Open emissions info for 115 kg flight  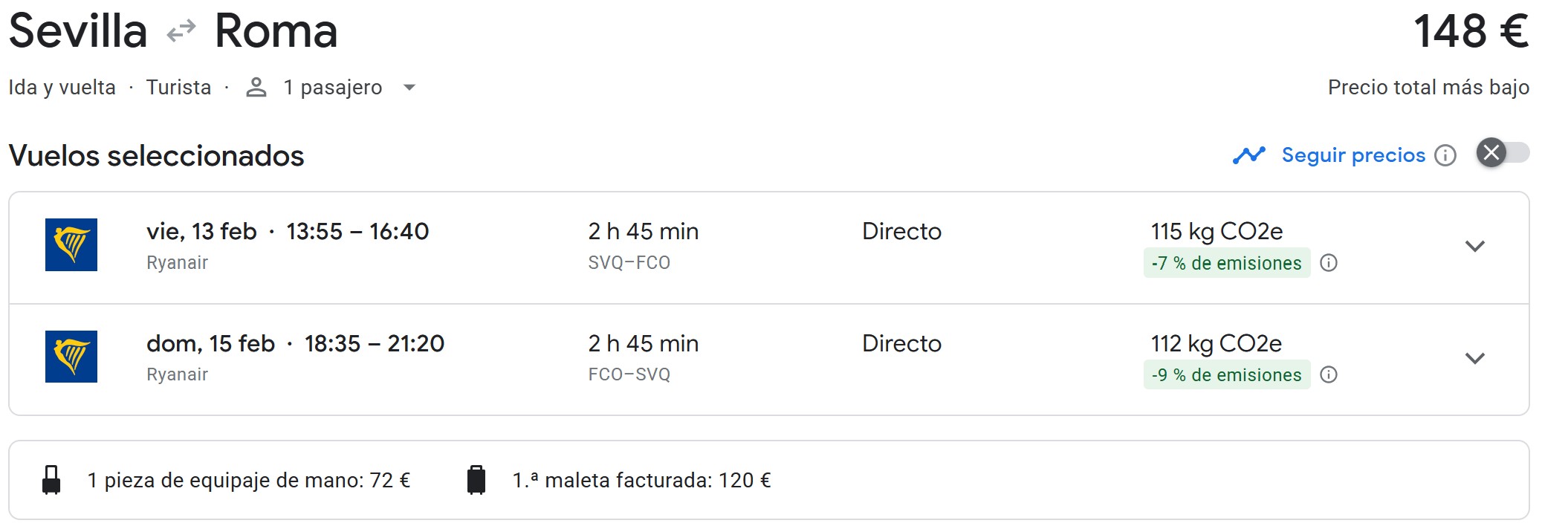[x=1329, y=263]
